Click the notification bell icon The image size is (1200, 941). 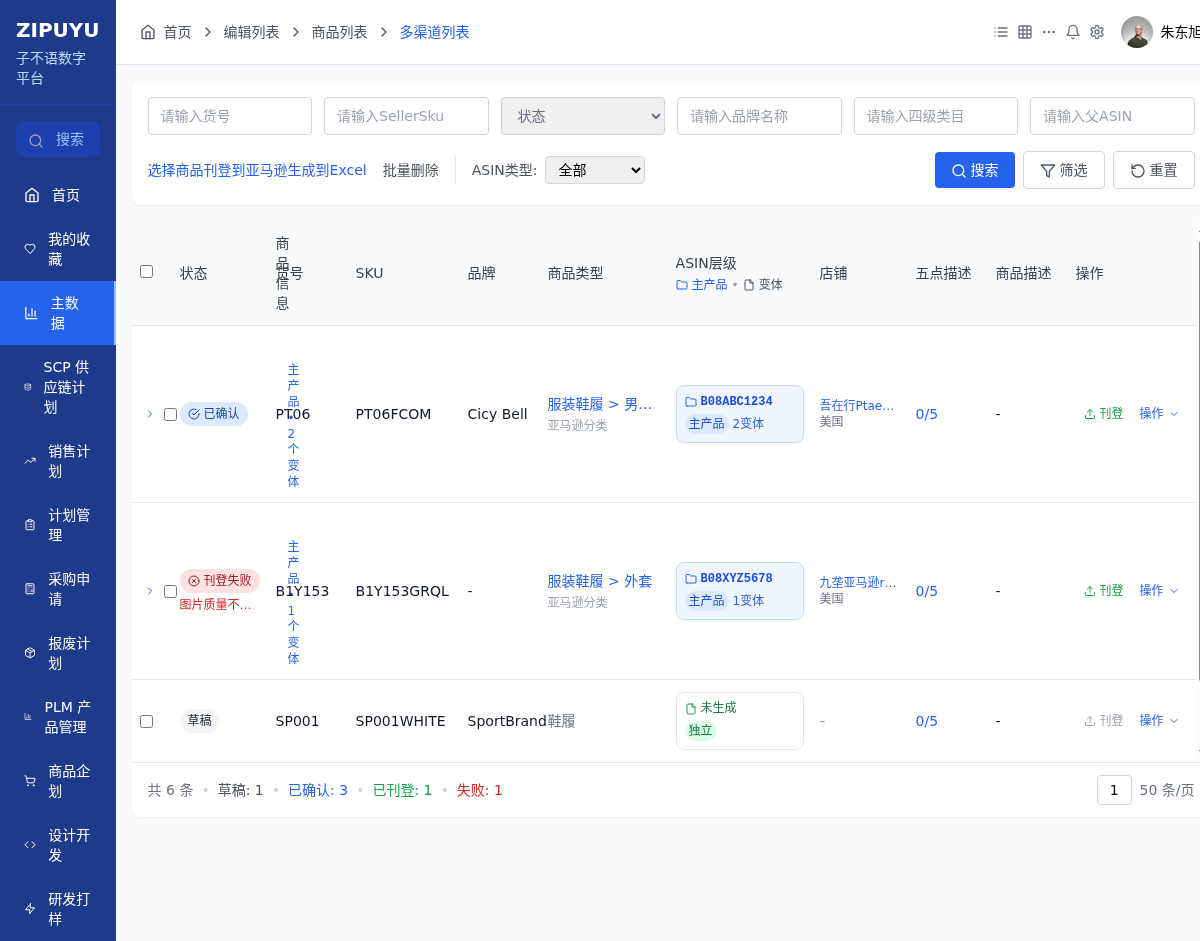tap(1073, 32)
